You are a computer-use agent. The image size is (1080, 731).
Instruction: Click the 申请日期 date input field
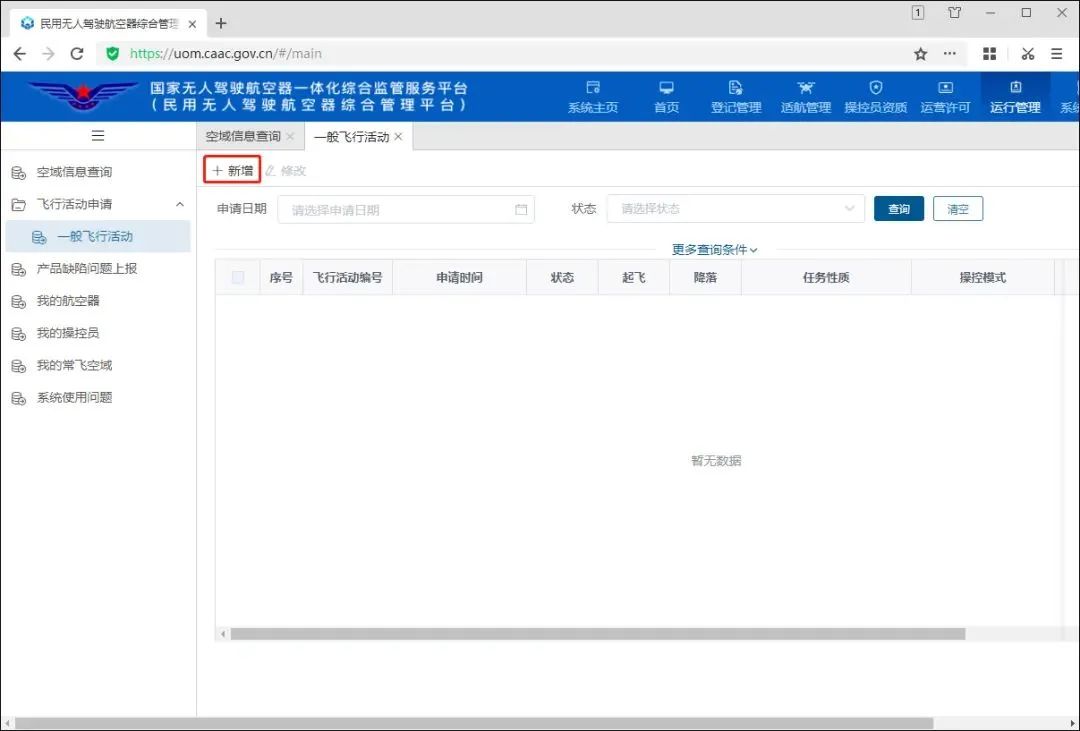click(x=405, y=210)
